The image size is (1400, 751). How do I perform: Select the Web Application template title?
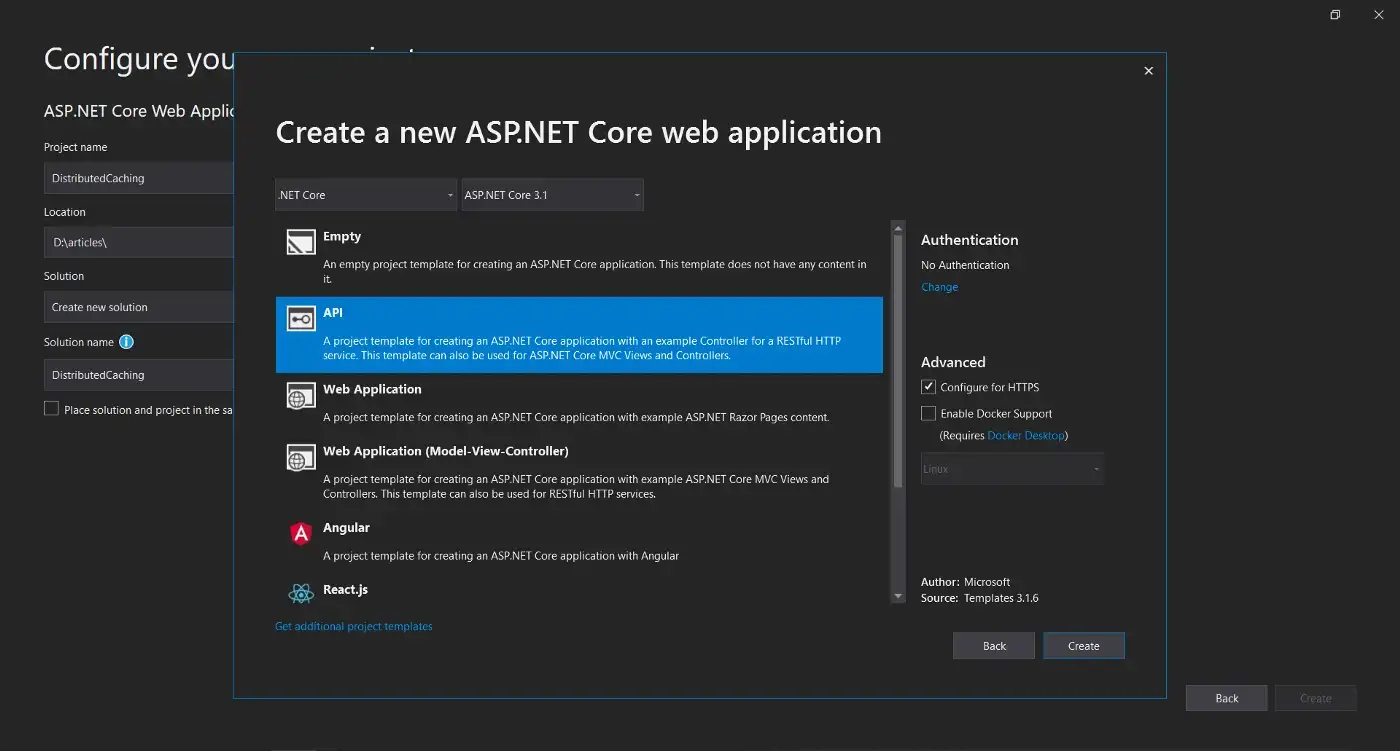pyautogui.click(x=372, y=390)
